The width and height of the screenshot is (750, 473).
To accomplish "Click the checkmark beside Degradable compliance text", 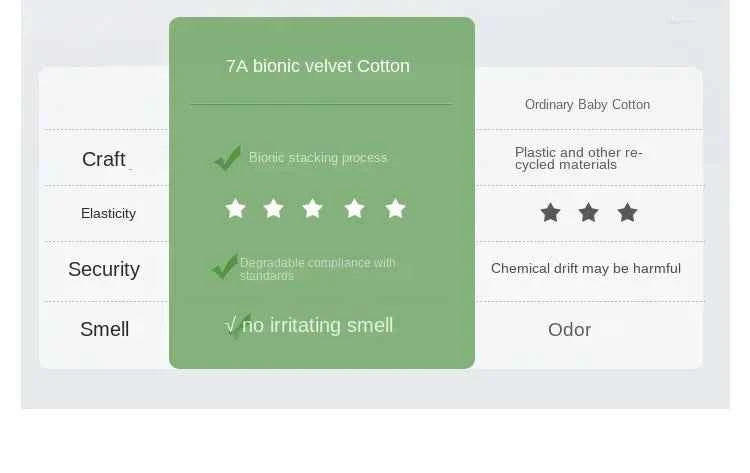I will tap(225, 267).
